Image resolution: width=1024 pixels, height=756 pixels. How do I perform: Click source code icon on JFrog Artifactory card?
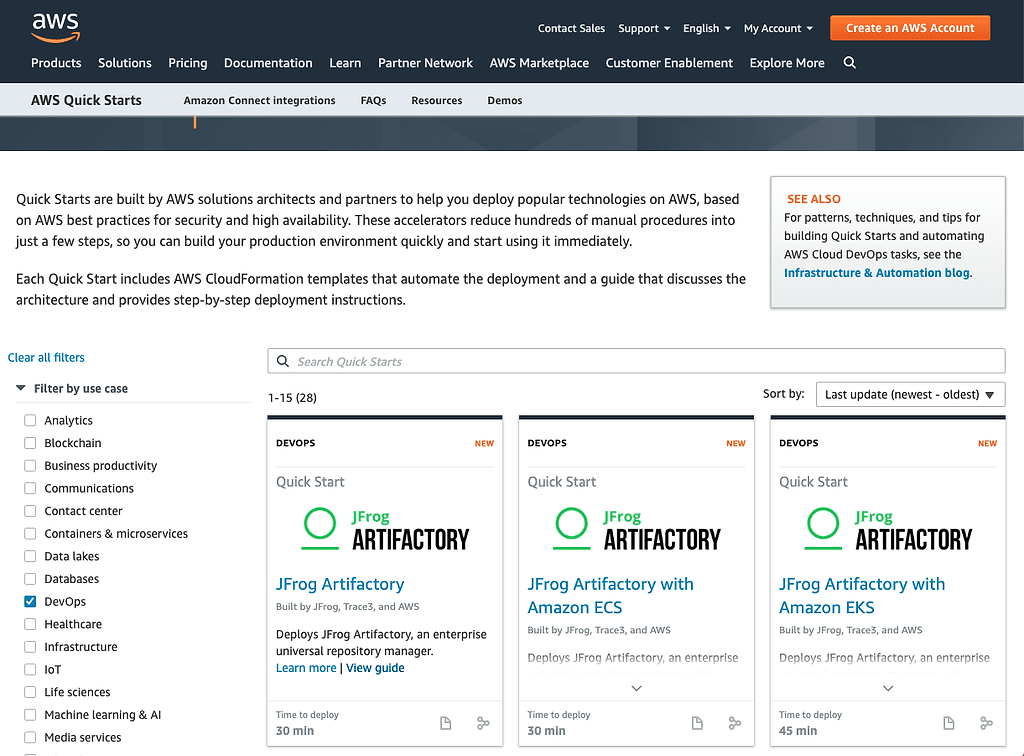click(483, 723)
